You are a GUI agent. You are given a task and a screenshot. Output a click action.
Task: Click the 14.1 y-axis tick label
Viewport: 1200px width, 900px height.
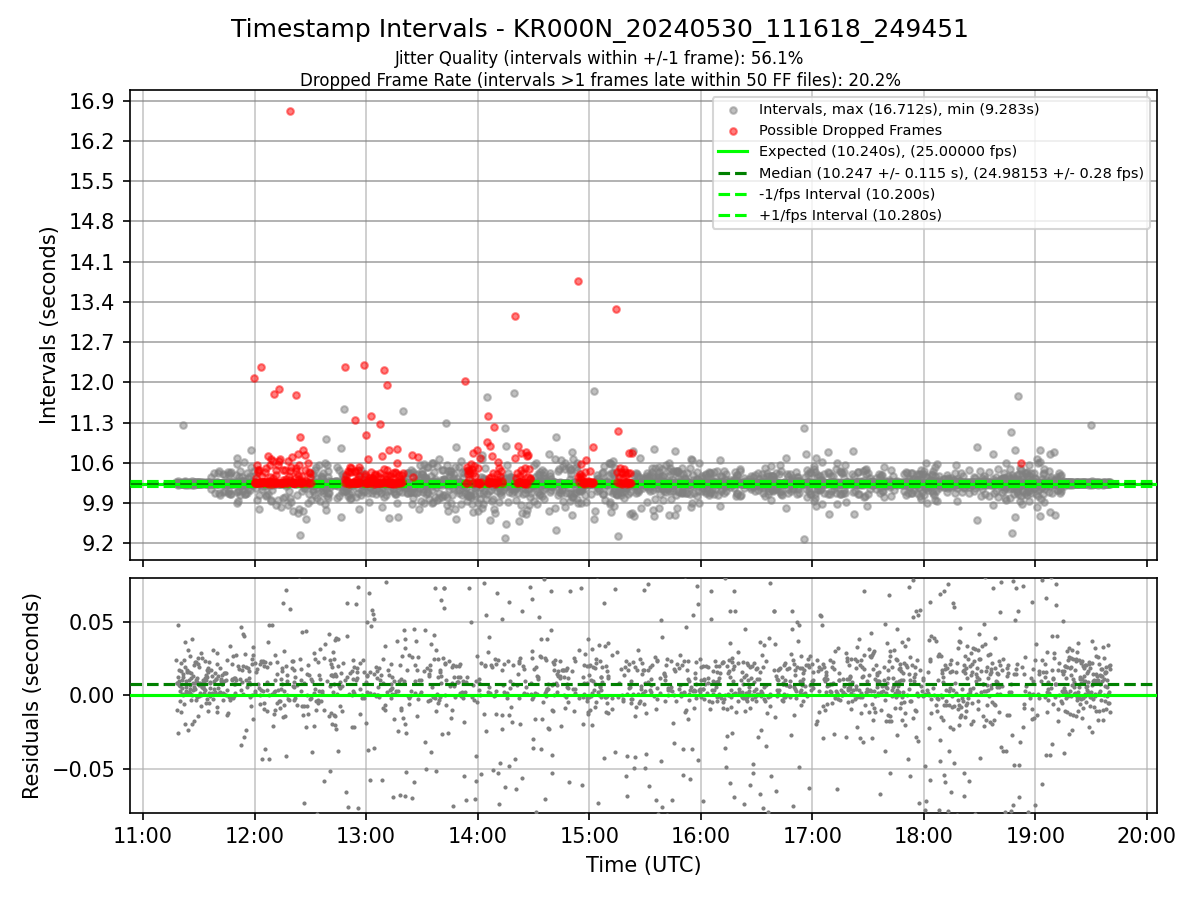[x=95, y=262]
